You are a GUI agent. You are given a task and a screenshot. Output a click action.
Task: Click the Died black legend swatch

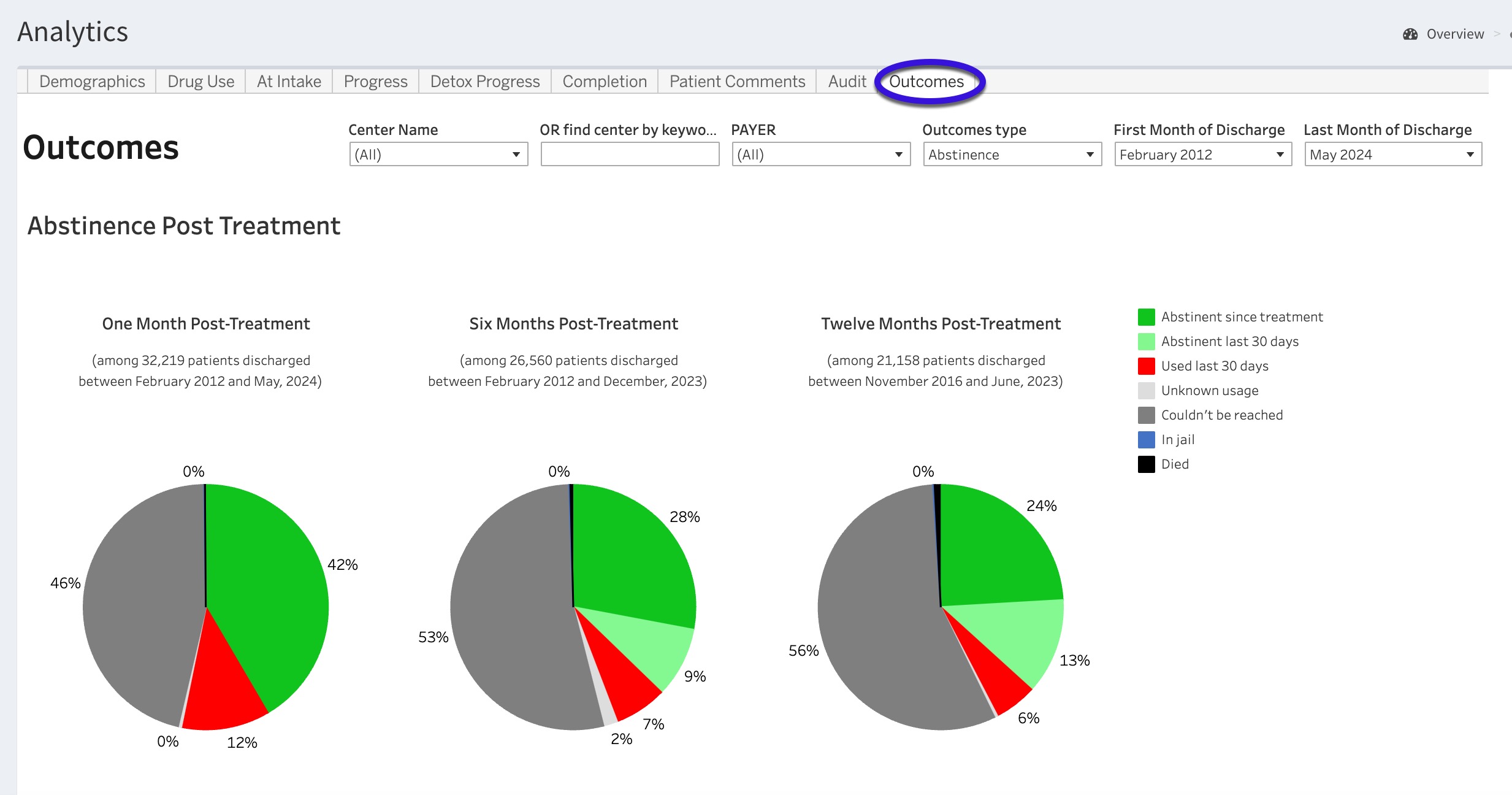1146,464
